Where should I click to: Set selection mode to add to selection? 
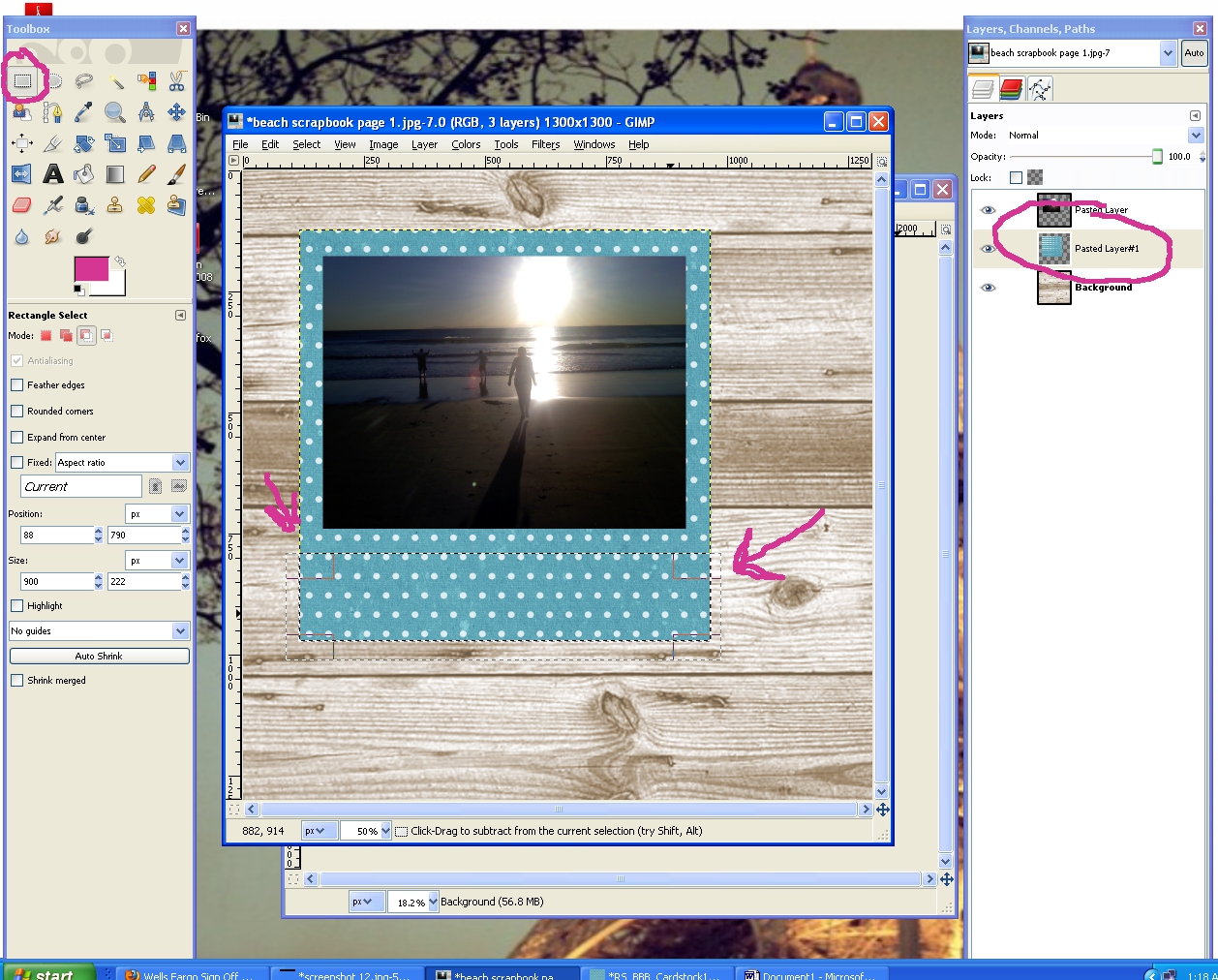click(66, 336)
